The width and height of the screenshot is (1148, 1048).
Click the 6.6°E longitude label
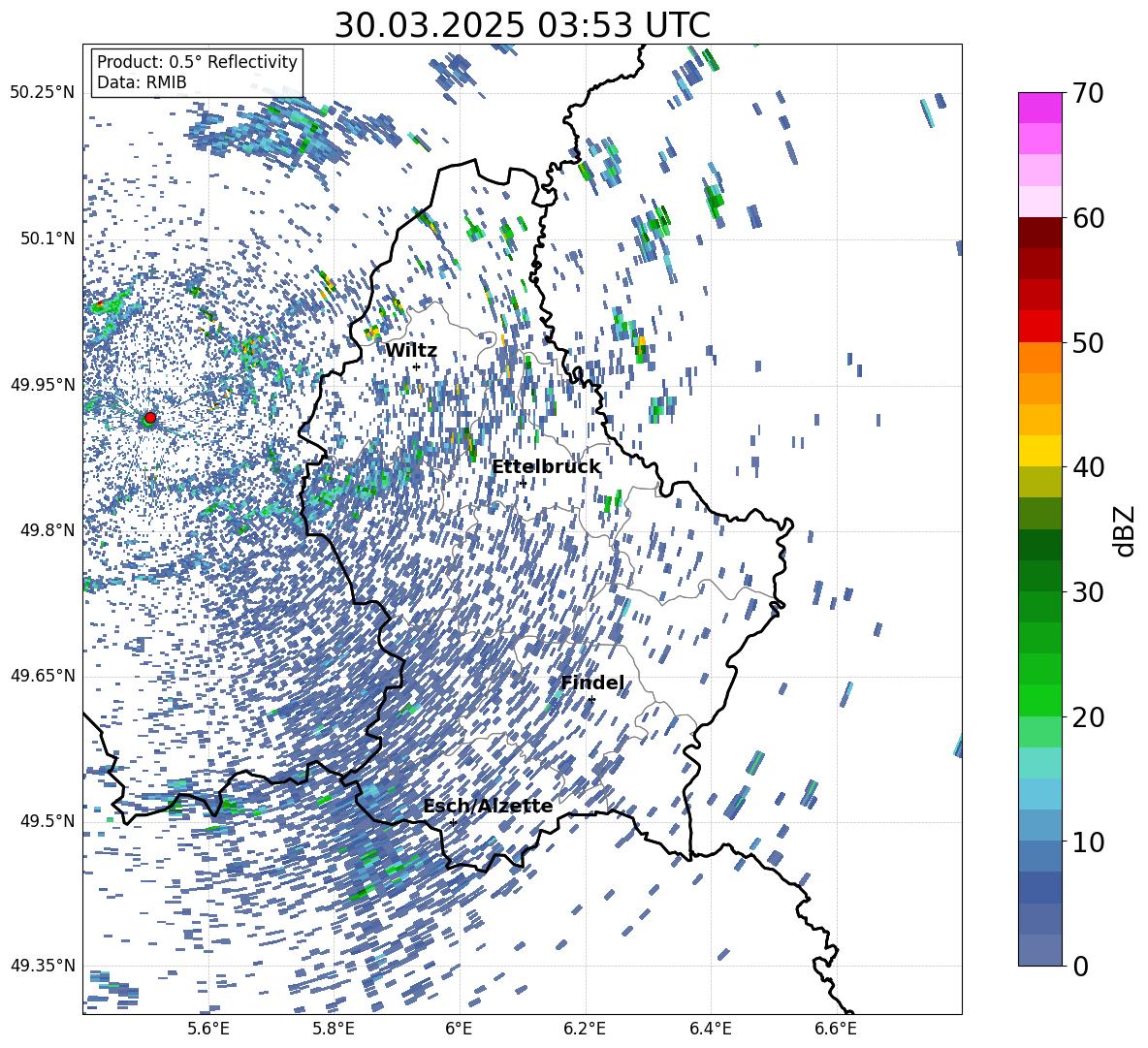[x=836, y=1029]
